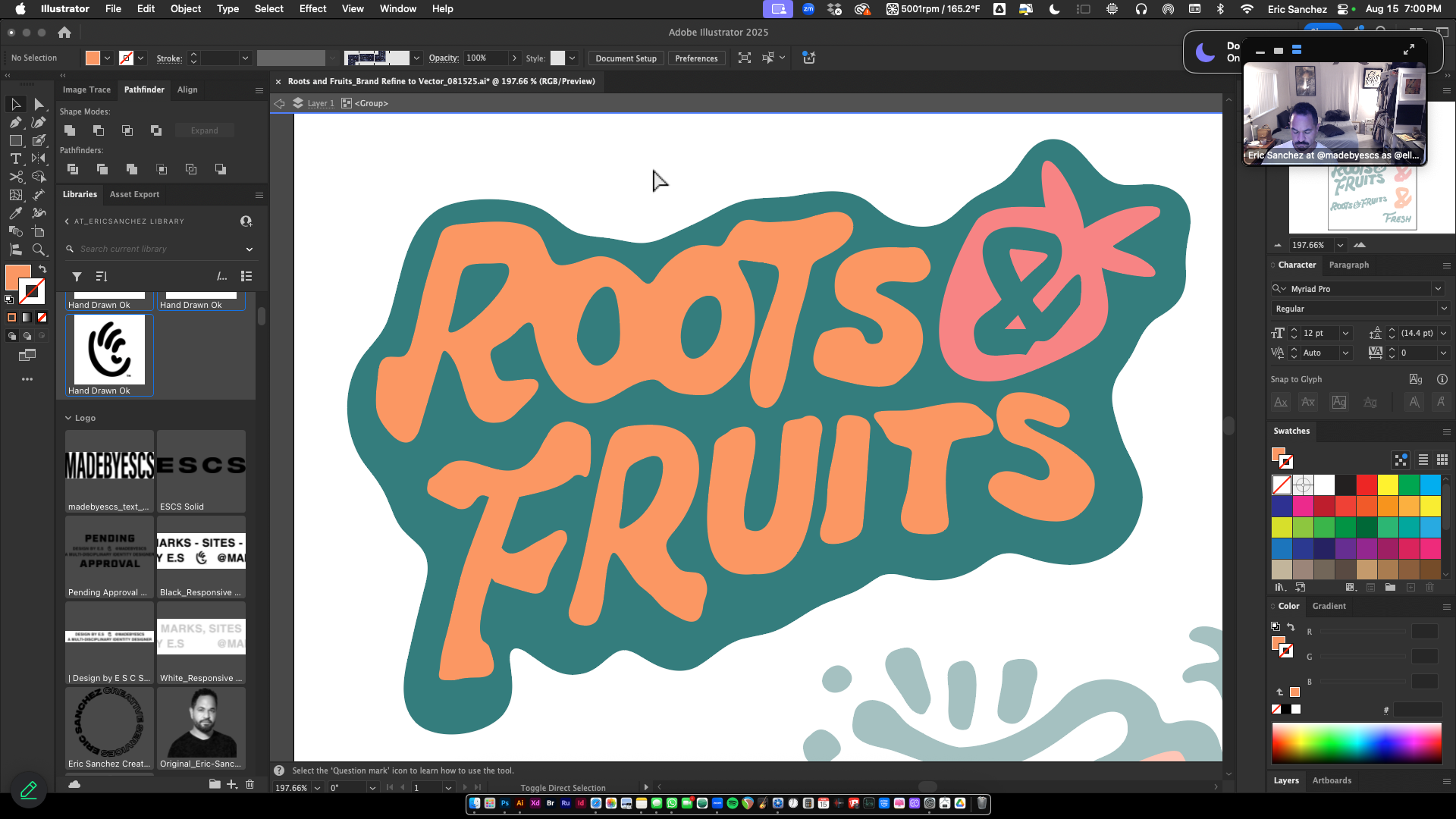Open the font size dropdown showing 12 pt

point(1346,333)
